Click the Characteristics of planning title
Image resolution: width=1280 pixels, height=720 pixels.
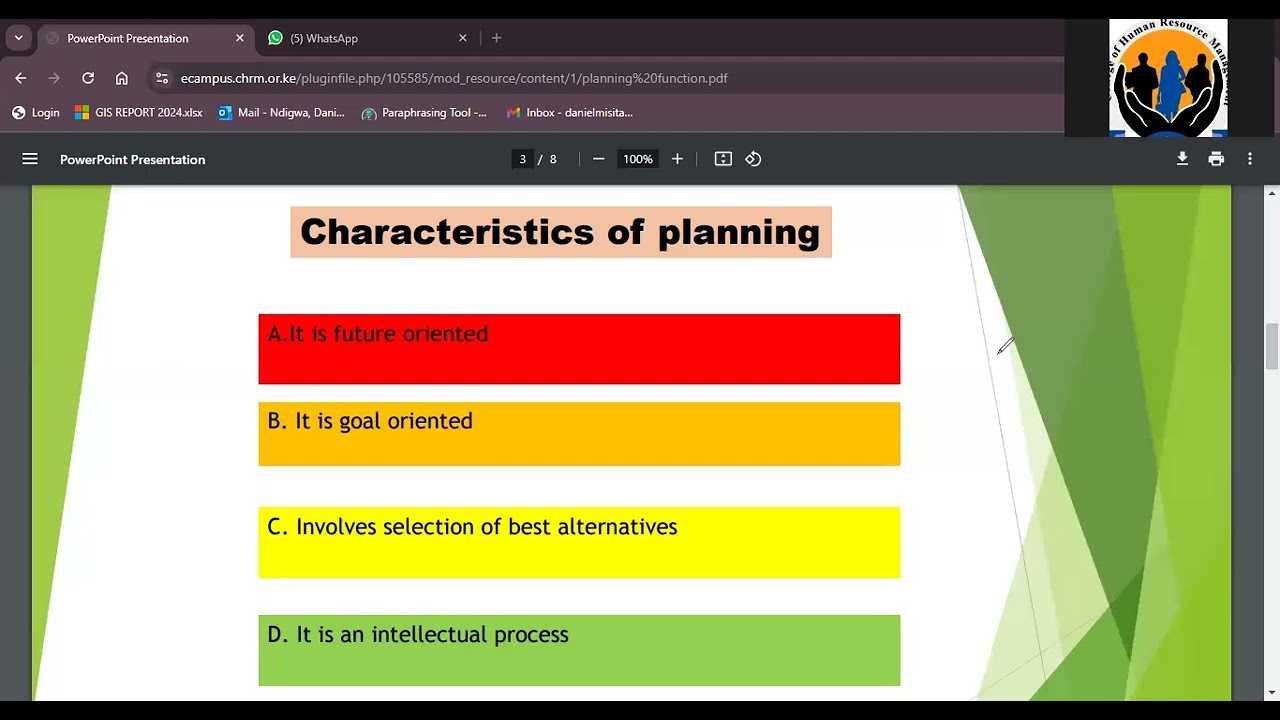[561, 232]
